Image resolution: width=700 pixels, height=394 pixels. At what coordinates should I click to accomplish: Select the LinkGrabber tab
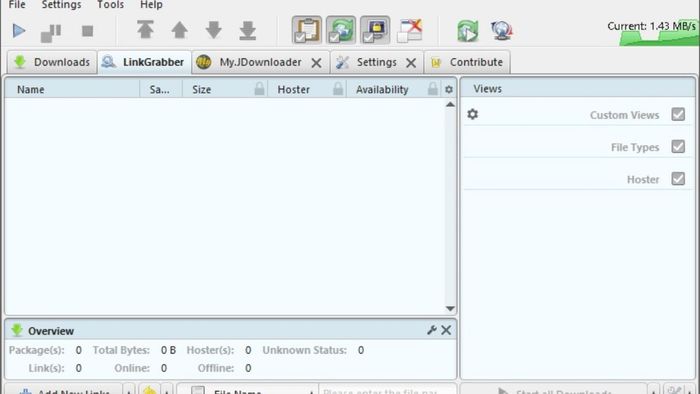click(144, 62)
